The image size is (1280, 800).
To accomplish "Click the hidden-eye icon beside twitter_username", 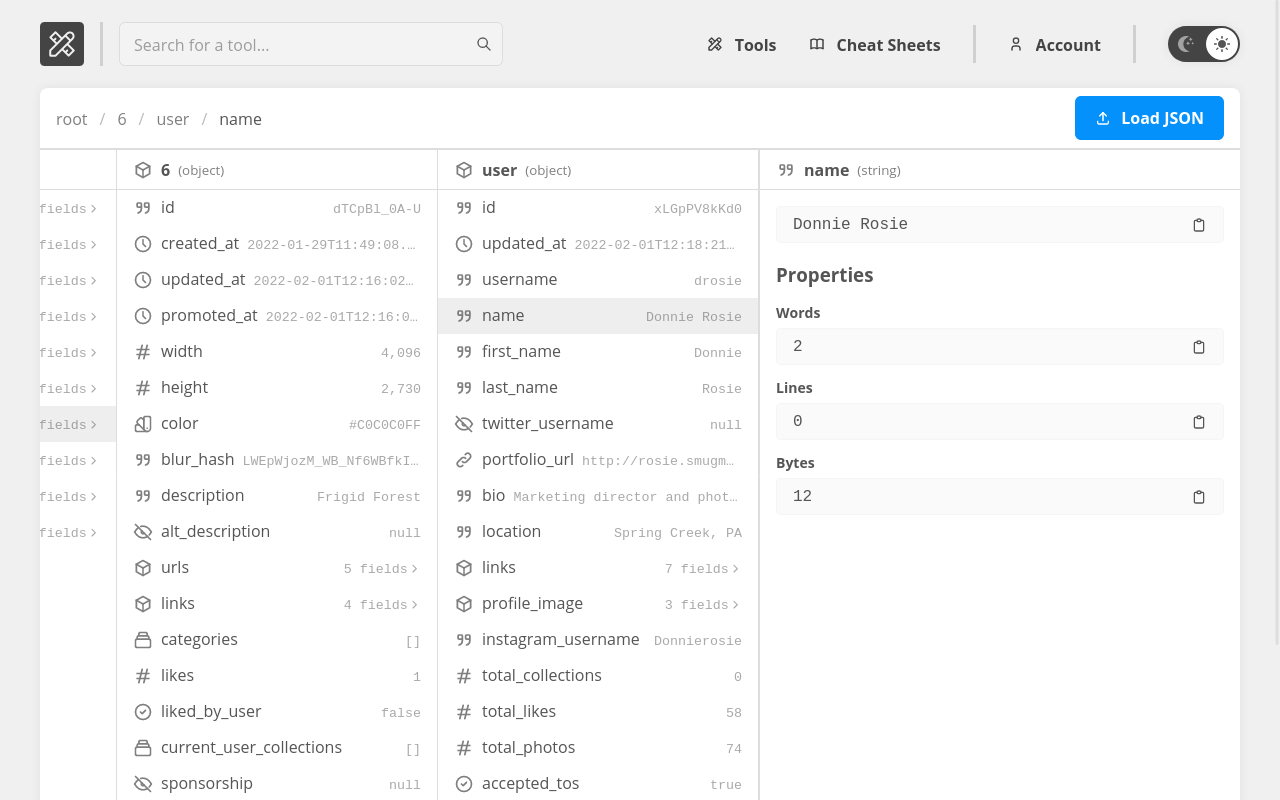I will click(x=464, y=424).
